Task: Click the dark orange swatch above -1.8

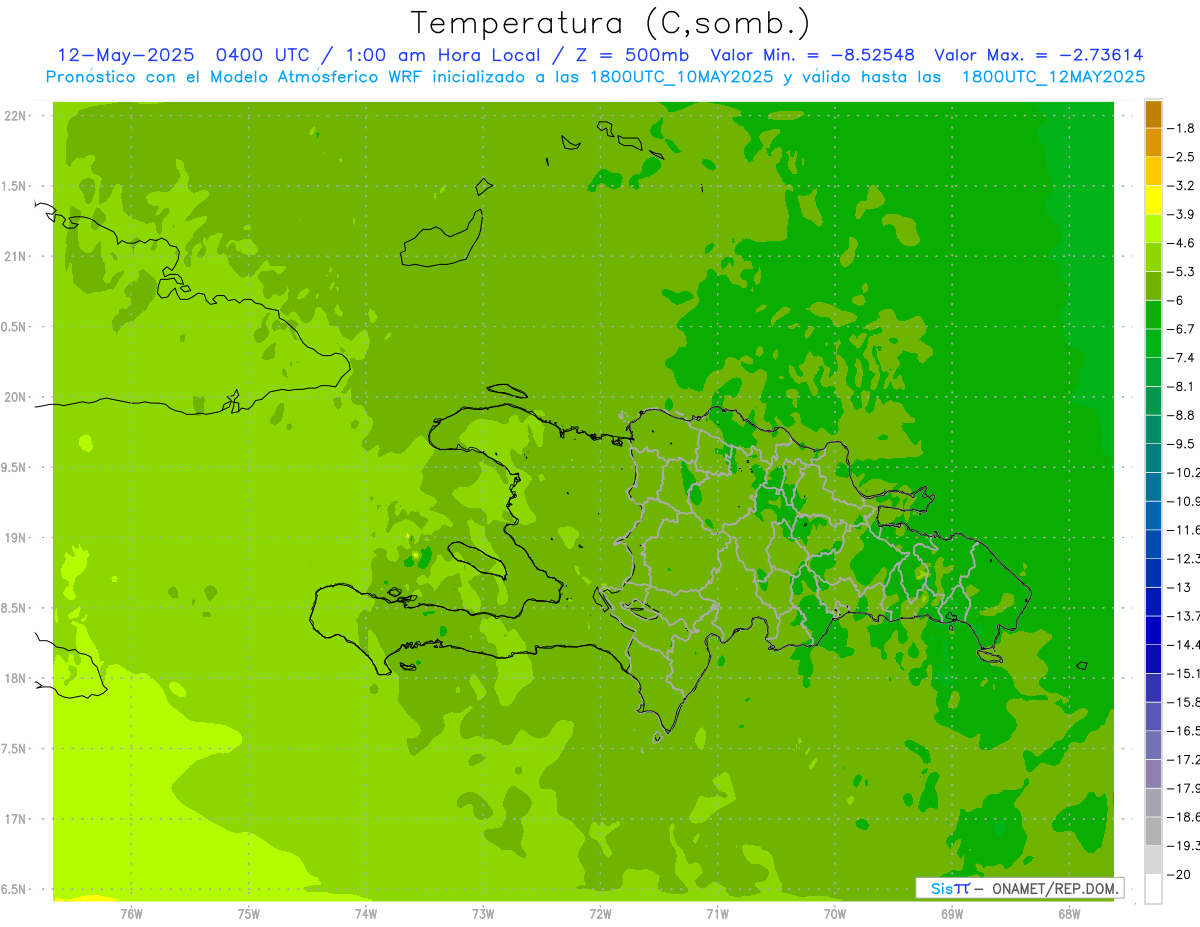Action: [x=1153, y=114]
